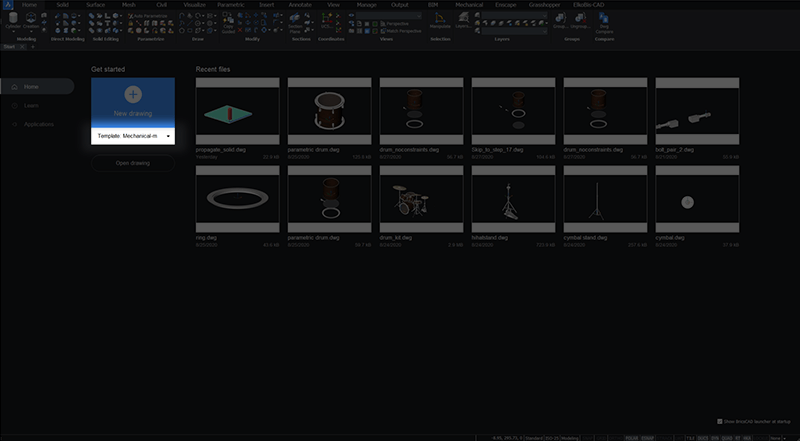Click the Manipulate tool icon
Viewport: 800px width, 441px height.
click(440, 24)
